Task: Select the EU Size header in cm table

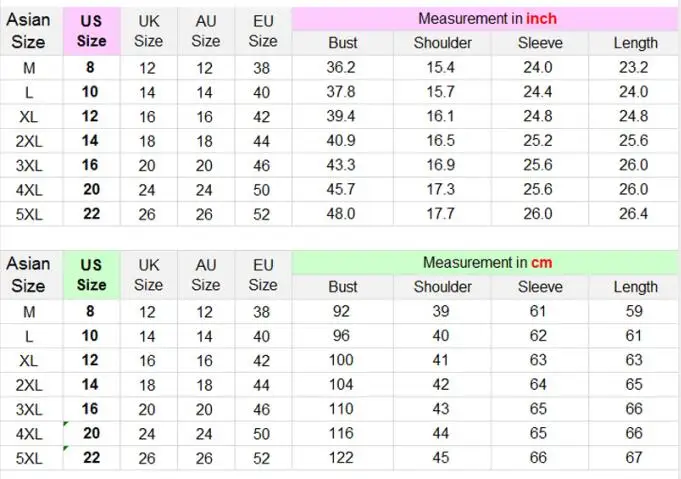Action: pyautogui.click(x=263, y=275)
